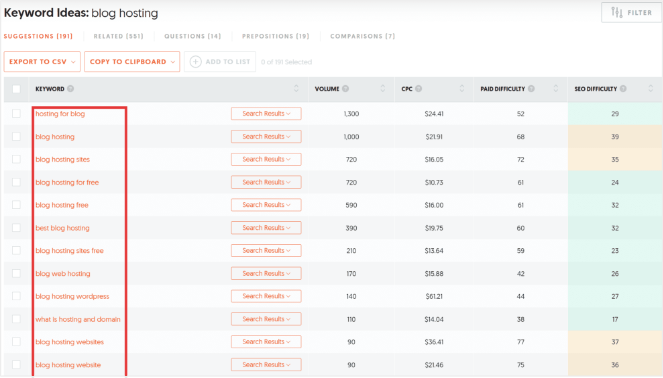Viewport: 663px width, 378px height.
Task: Switch to Prepositions (19) tab
Action: pos(276,36)
